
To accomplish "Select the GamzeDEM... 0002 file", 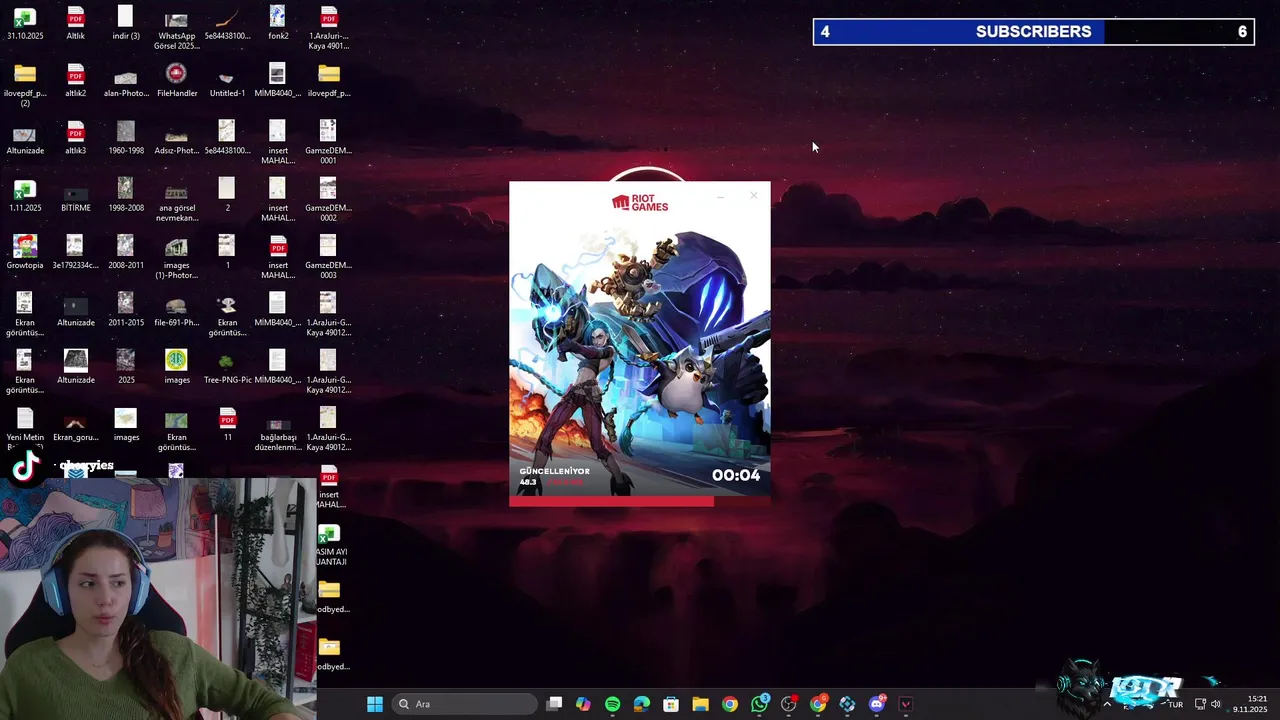I will [x=328, y=200].
